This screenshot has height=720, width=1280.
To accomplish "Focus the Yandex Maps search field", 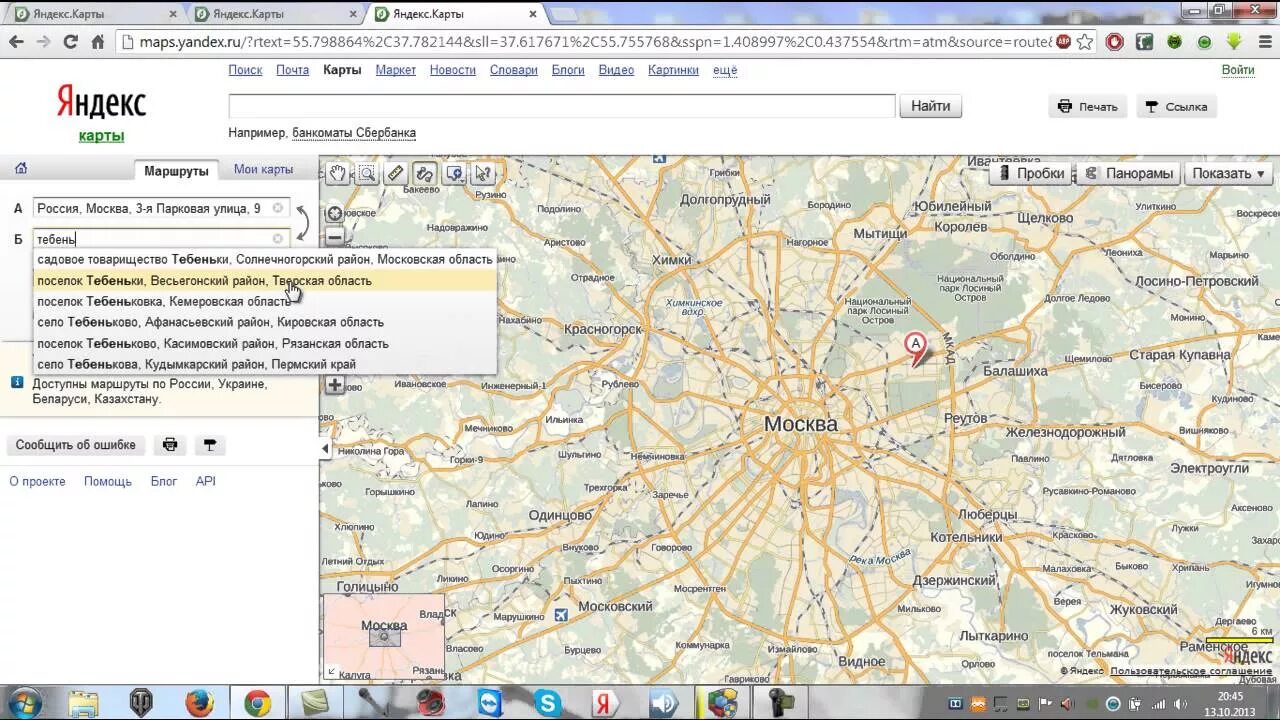I will (562, 106).
